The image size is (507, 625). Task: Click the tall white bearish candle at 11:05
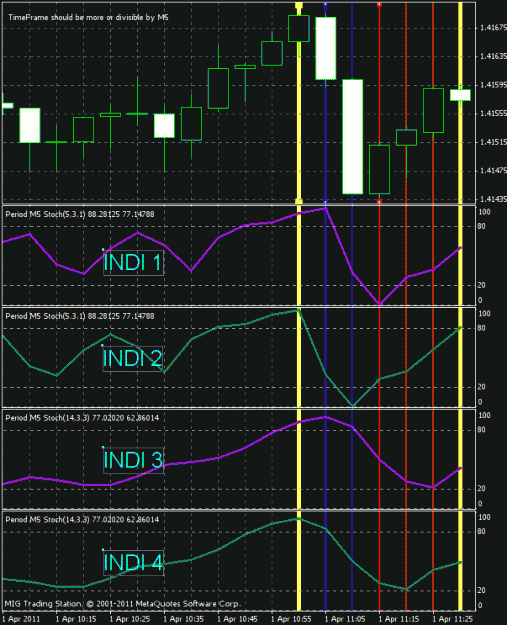(x=353, y=137)
